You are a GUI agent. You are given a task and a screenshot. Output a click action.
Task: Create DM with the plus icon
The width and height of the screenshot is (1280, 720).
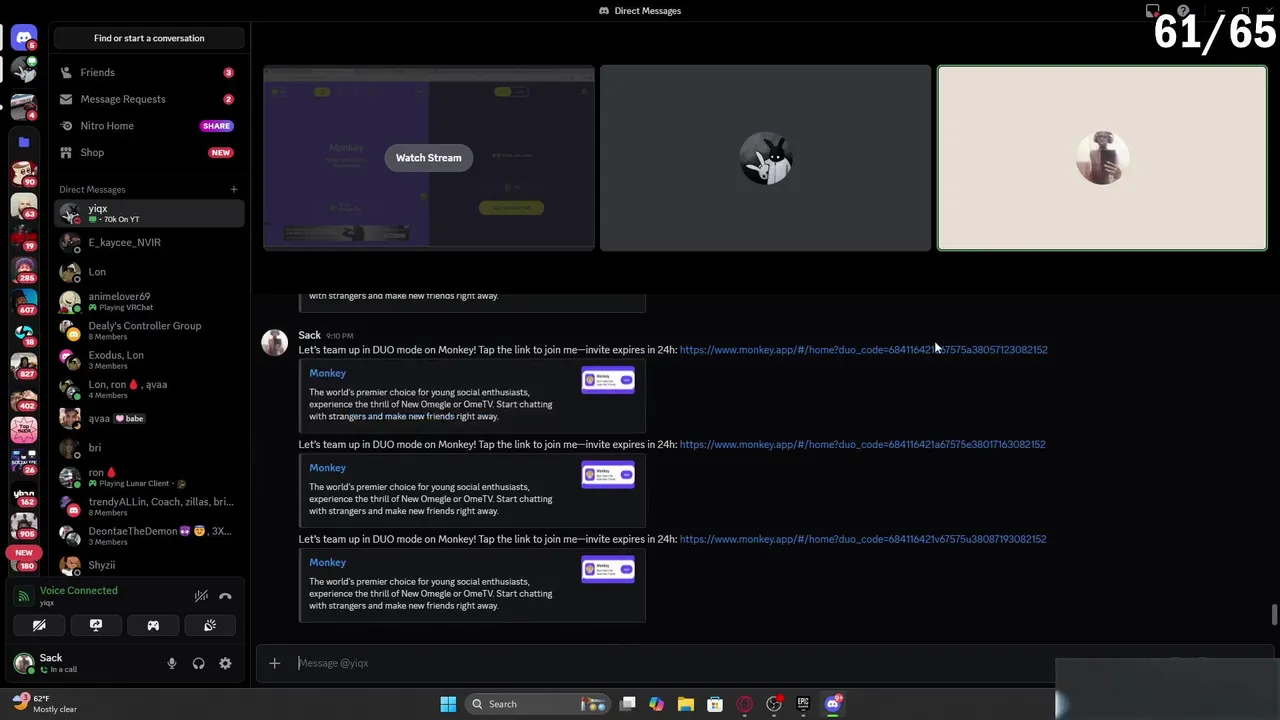pos(233,189)
